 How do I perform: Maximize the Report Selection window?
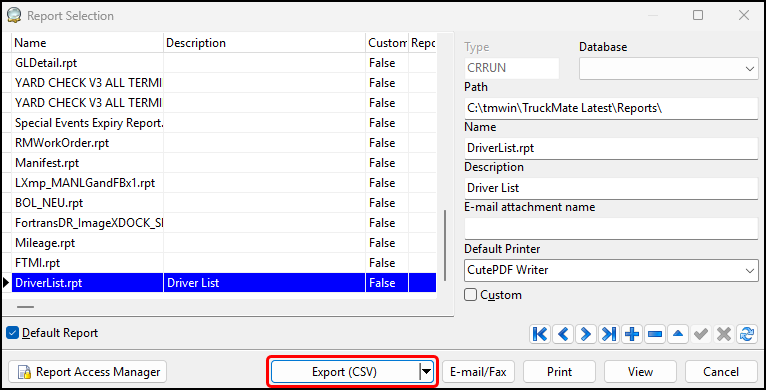698,15
